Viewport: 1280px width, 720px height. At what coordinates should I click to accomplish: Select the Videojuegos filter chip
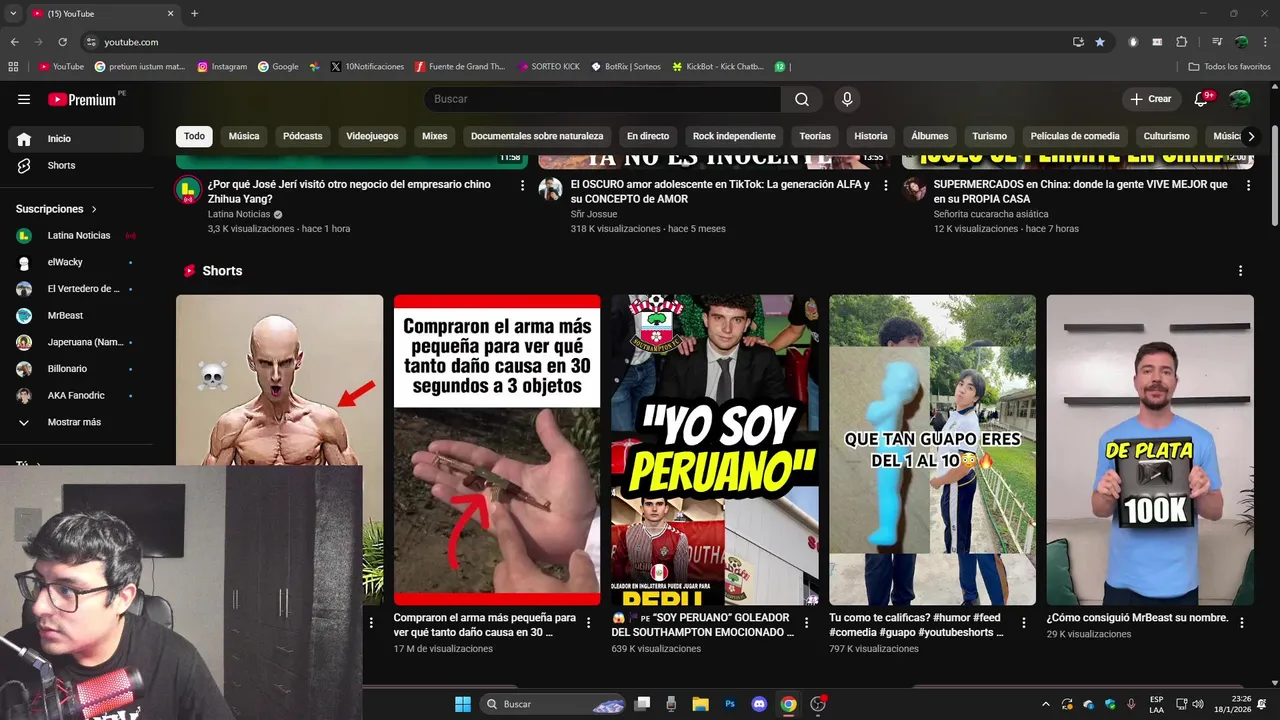[x=372, y=136]
